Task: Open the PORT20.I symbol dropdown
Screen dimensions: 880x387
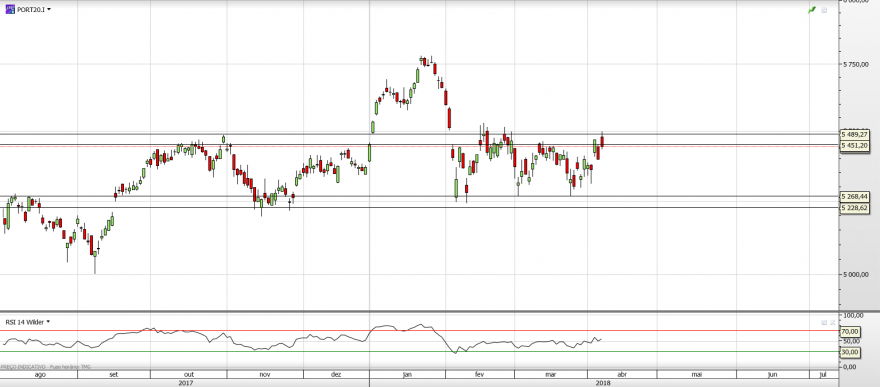Action: (x=49, y=10)
